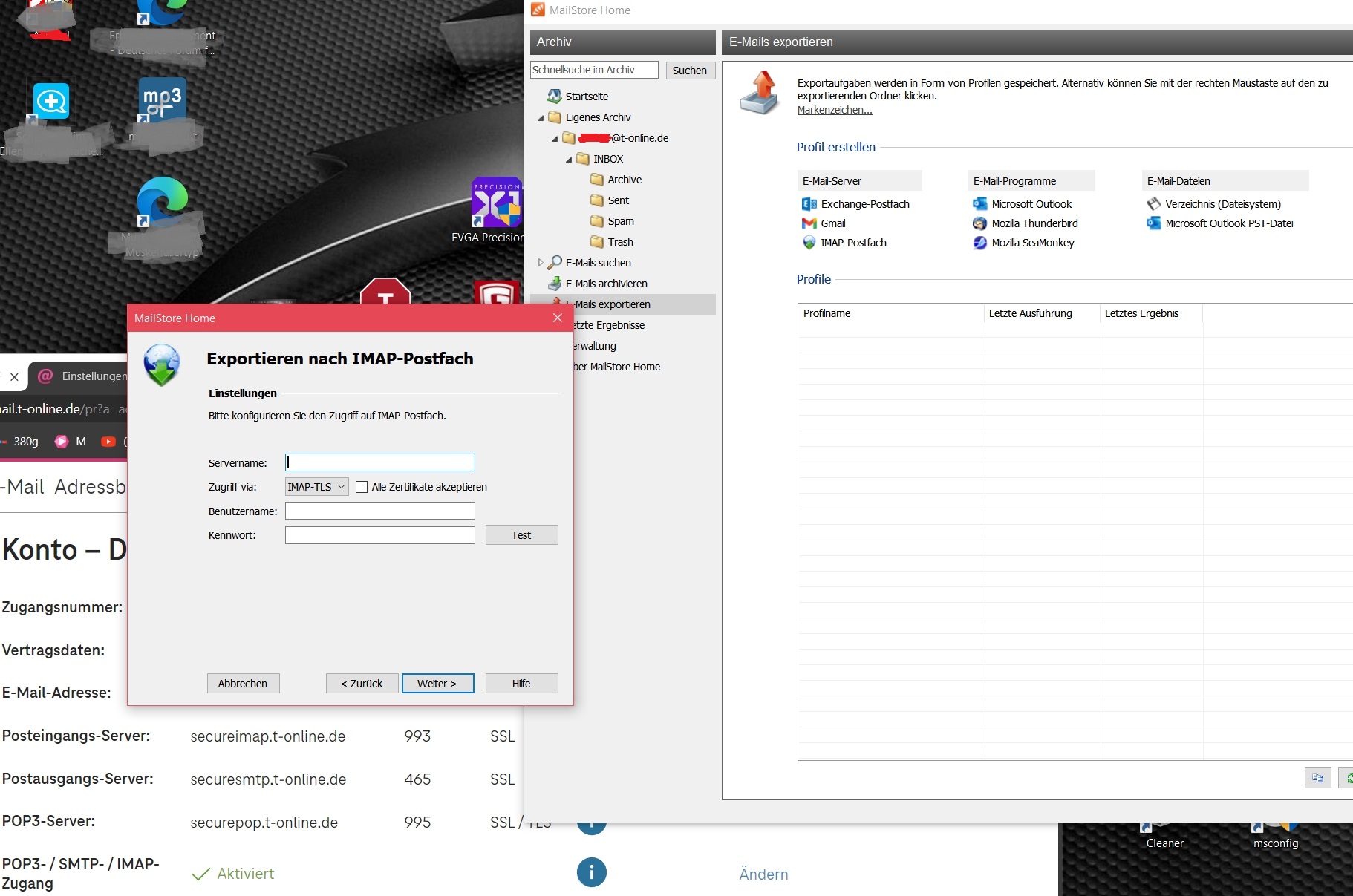The width and height of the screenshot is (1353, 896).
Task: Click the 'secureimap.t-online.de' server text
Action: pos(268,736)
